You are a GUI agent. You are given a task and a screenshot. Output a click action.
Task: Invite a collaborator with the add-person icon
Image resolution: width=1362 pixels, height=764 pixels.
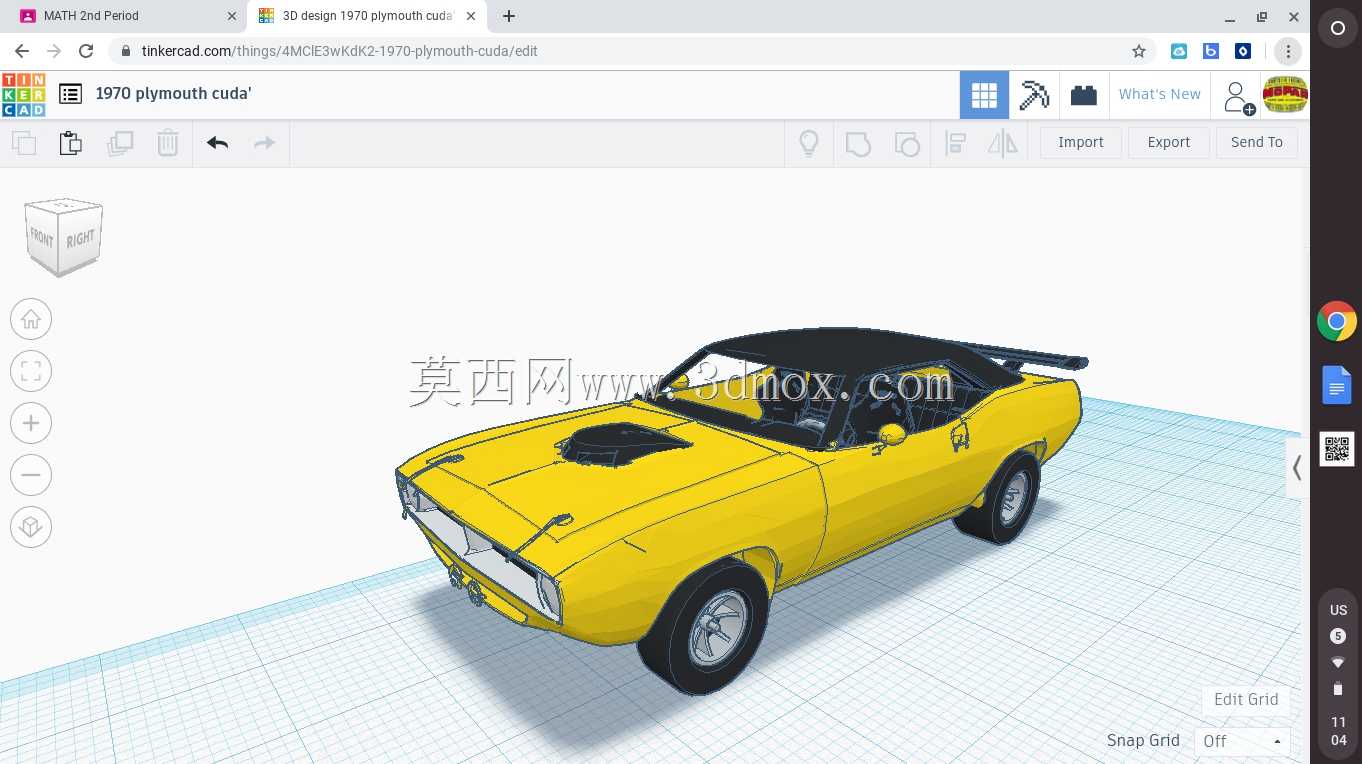[1237, 97]
